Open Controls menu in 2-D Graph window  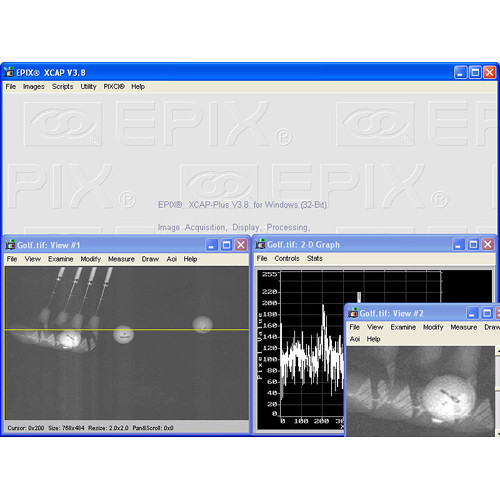pos(287,258)
